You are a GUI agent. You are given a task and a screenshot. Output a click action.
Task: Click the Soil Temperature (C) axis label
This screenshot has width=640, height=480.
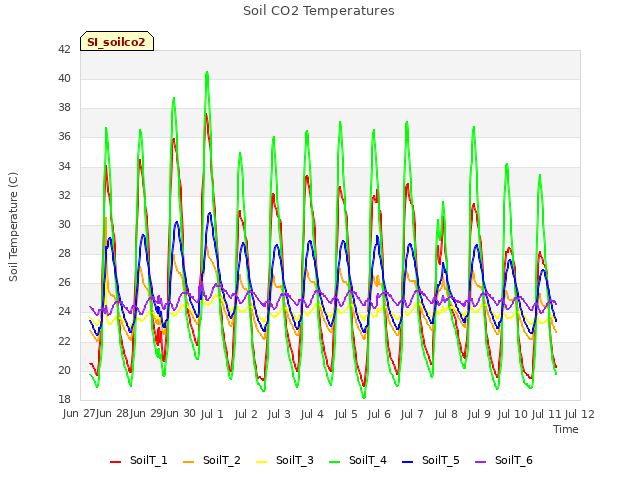click(x=13, y=227)
